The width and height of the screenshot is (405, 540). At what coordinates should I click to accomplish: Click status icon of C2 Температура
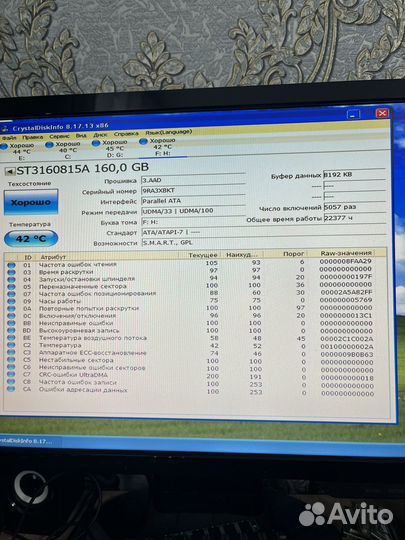click(x=11, y=345)
